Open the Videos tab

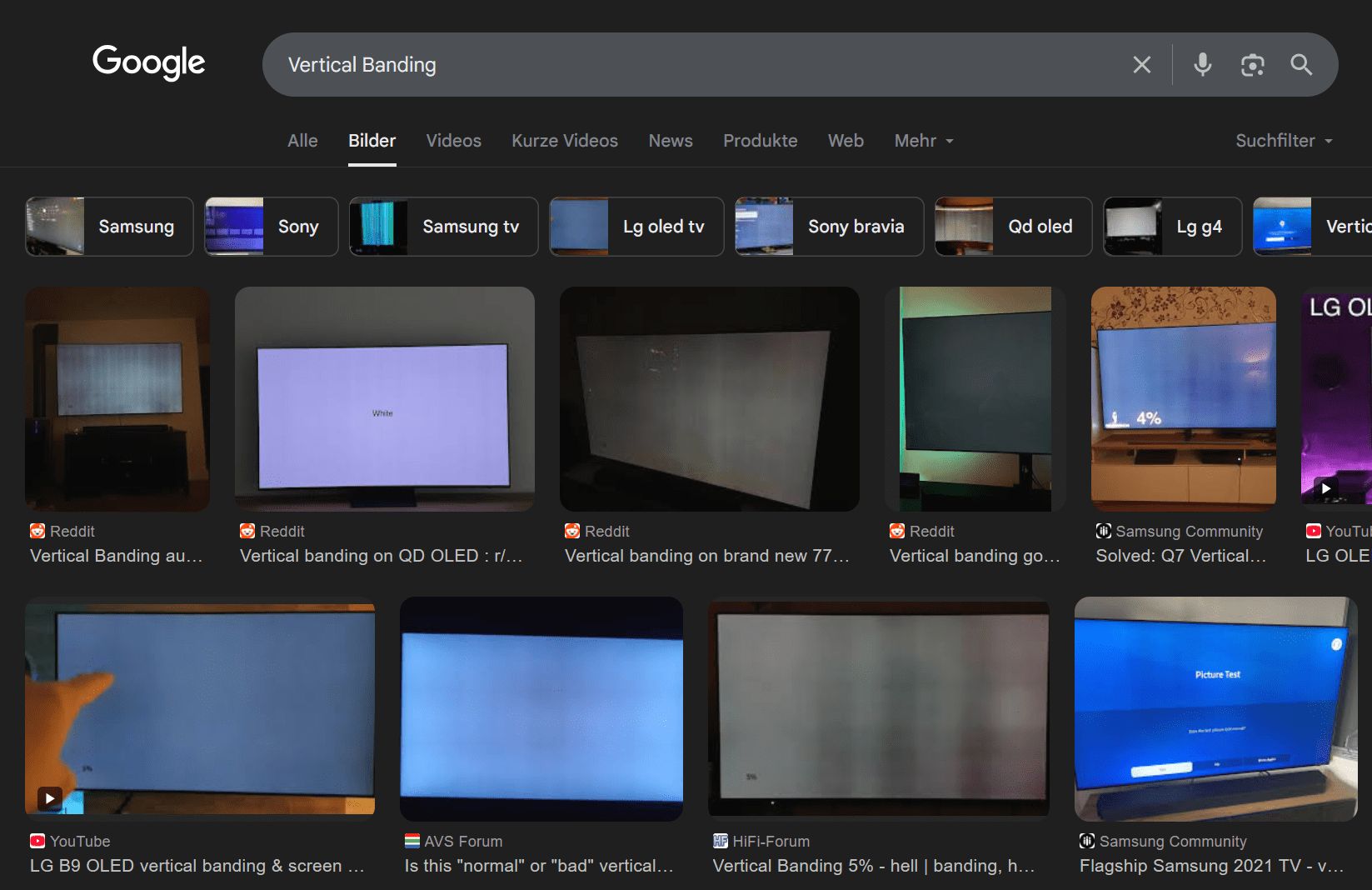(453, 141)
